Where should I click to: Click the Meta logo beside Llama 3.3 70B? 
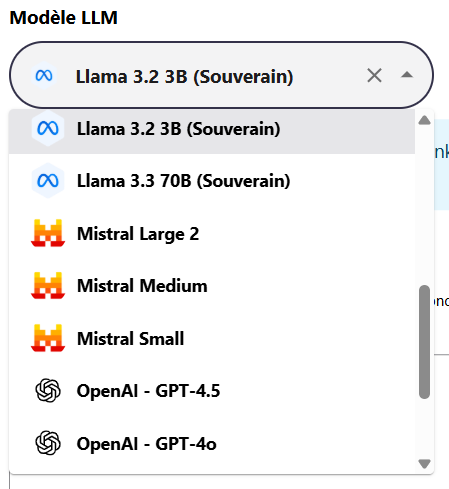click(48, 181)
